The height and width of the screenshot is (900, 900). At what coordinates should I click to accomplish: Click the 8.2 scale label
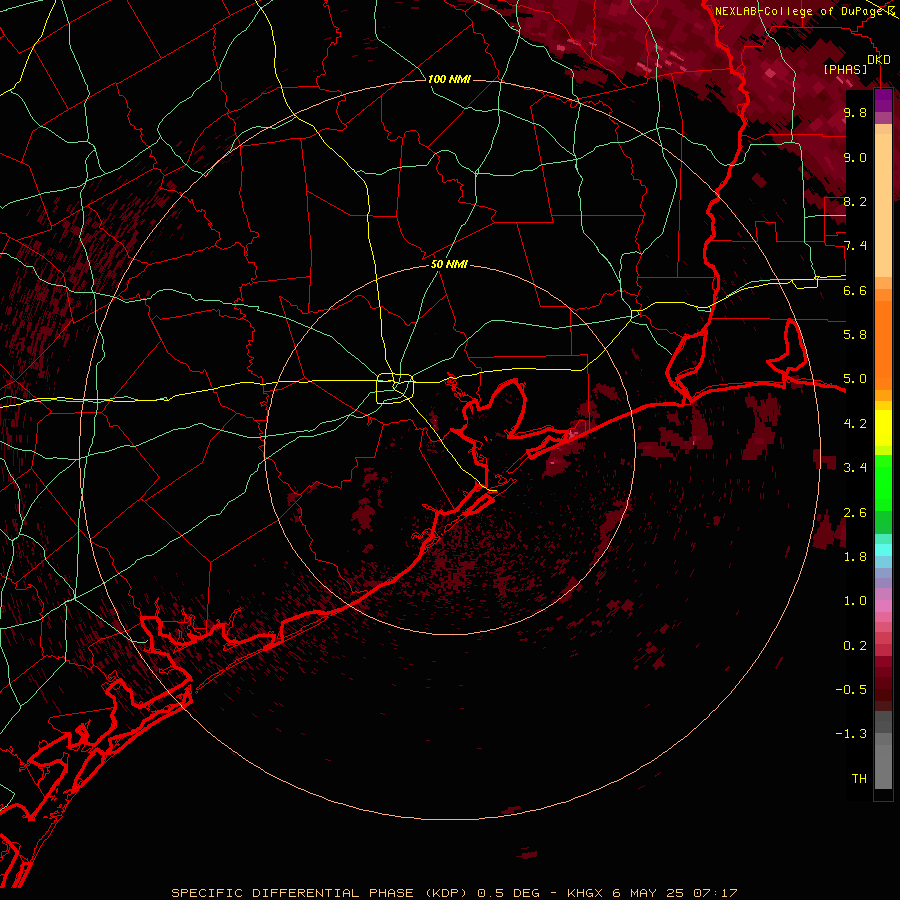click(855, 201)
